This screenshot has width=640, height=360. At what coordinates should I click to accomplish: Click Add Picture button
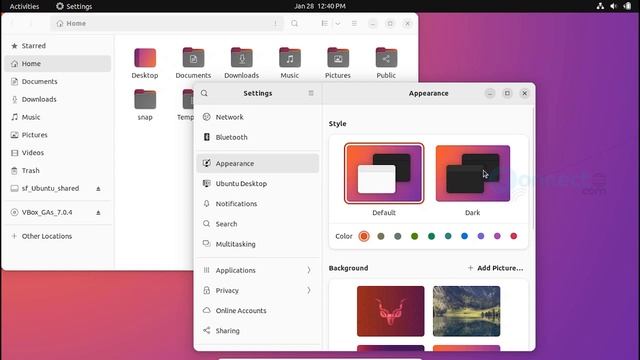click(x=495, y=268)
